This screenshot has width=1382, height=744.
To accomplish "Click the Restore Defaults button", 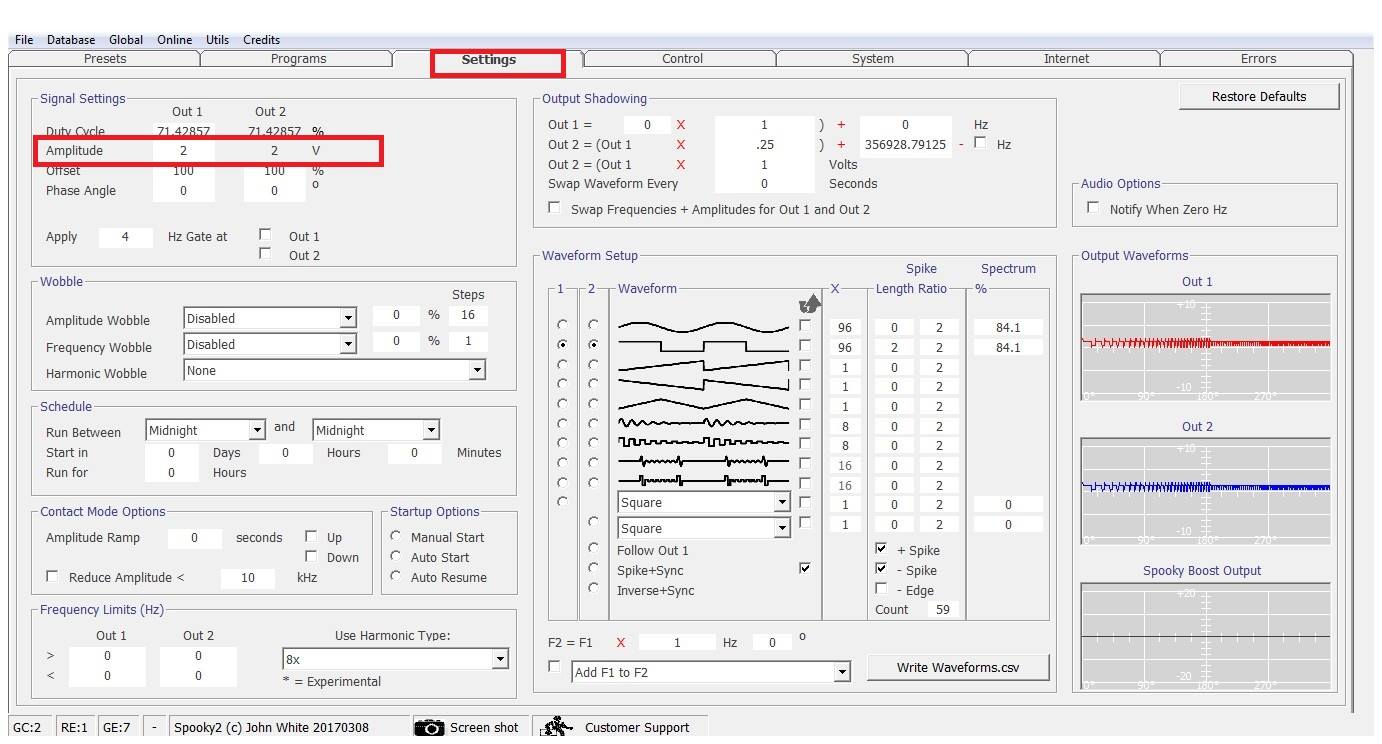I will point(1259,97).
